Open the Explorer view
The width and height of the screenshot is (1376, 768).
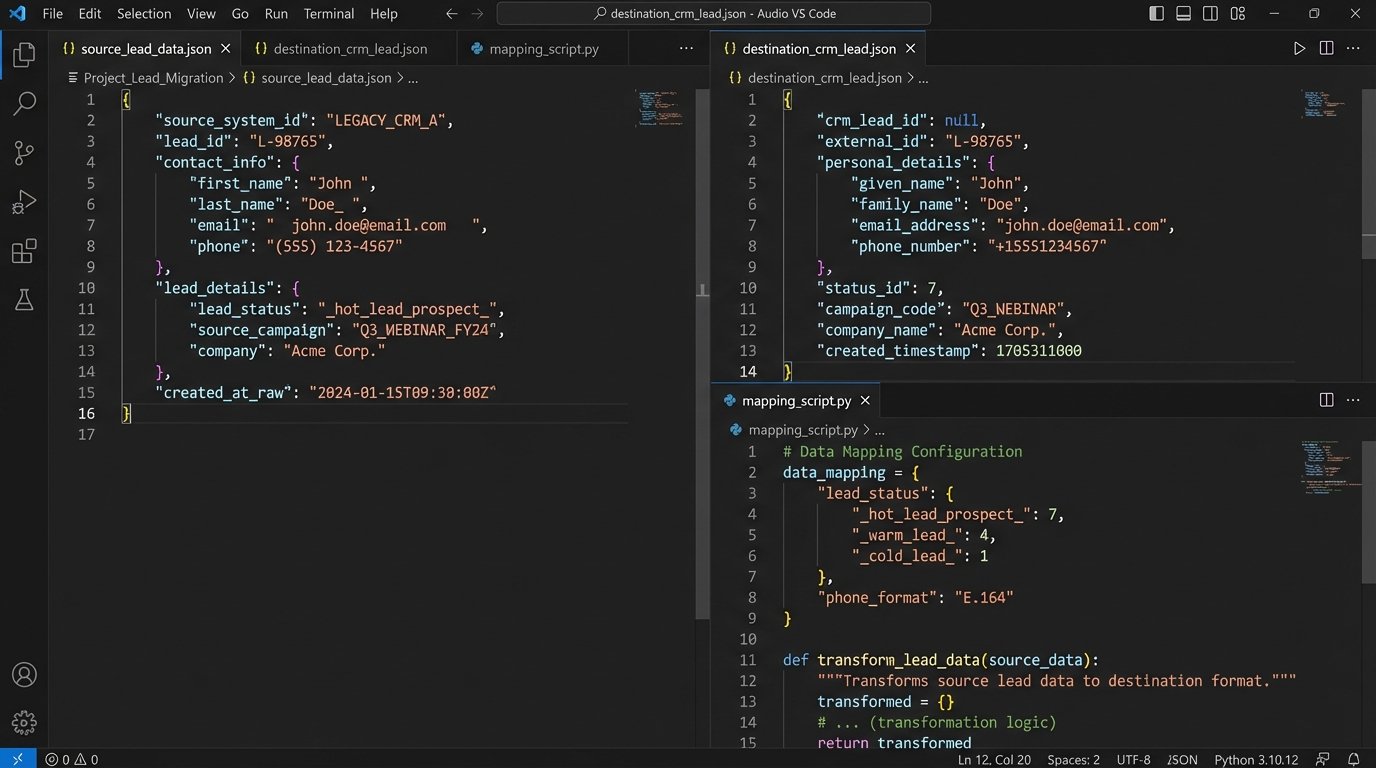click(x=24, y=55)
